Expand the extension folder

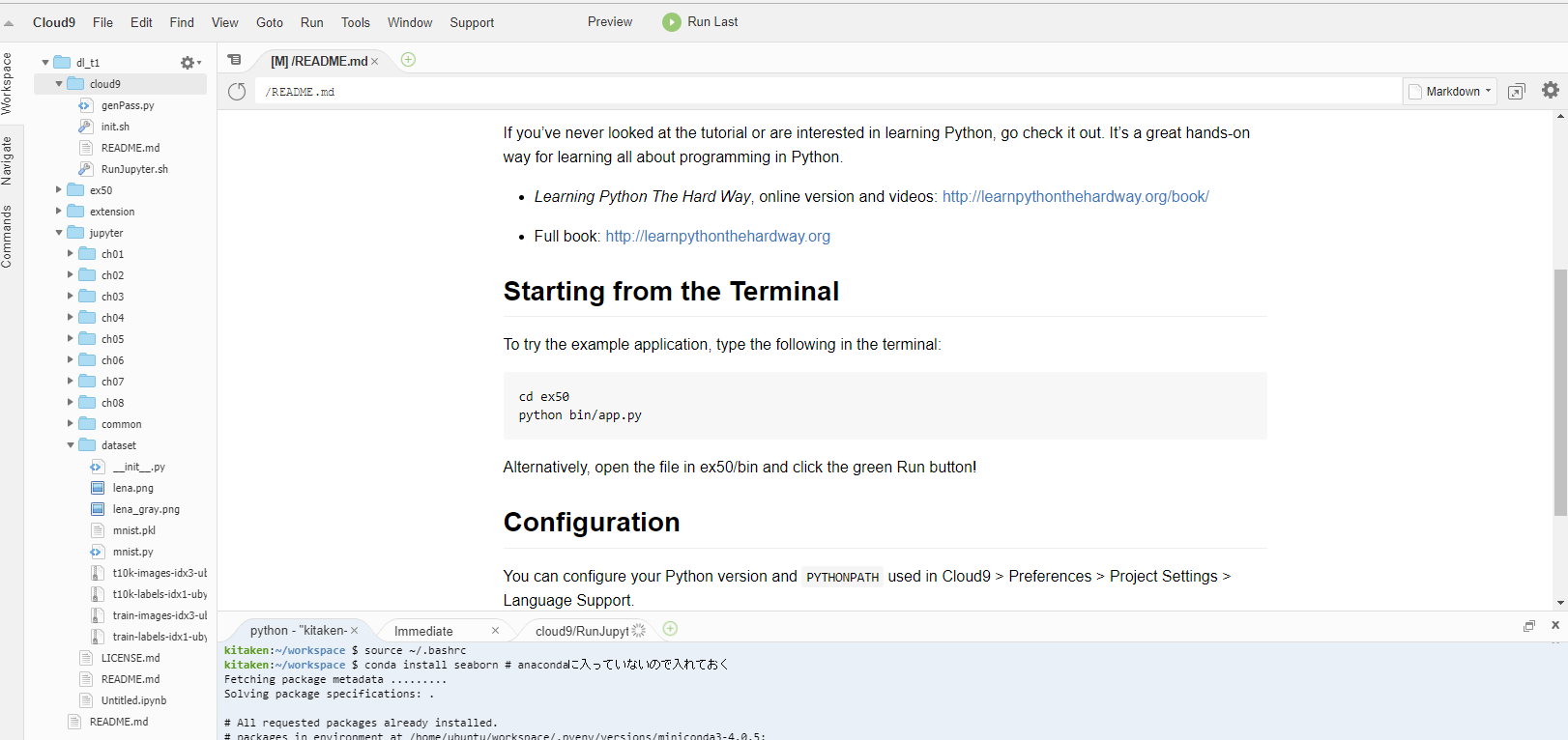[x=58, y=212]
